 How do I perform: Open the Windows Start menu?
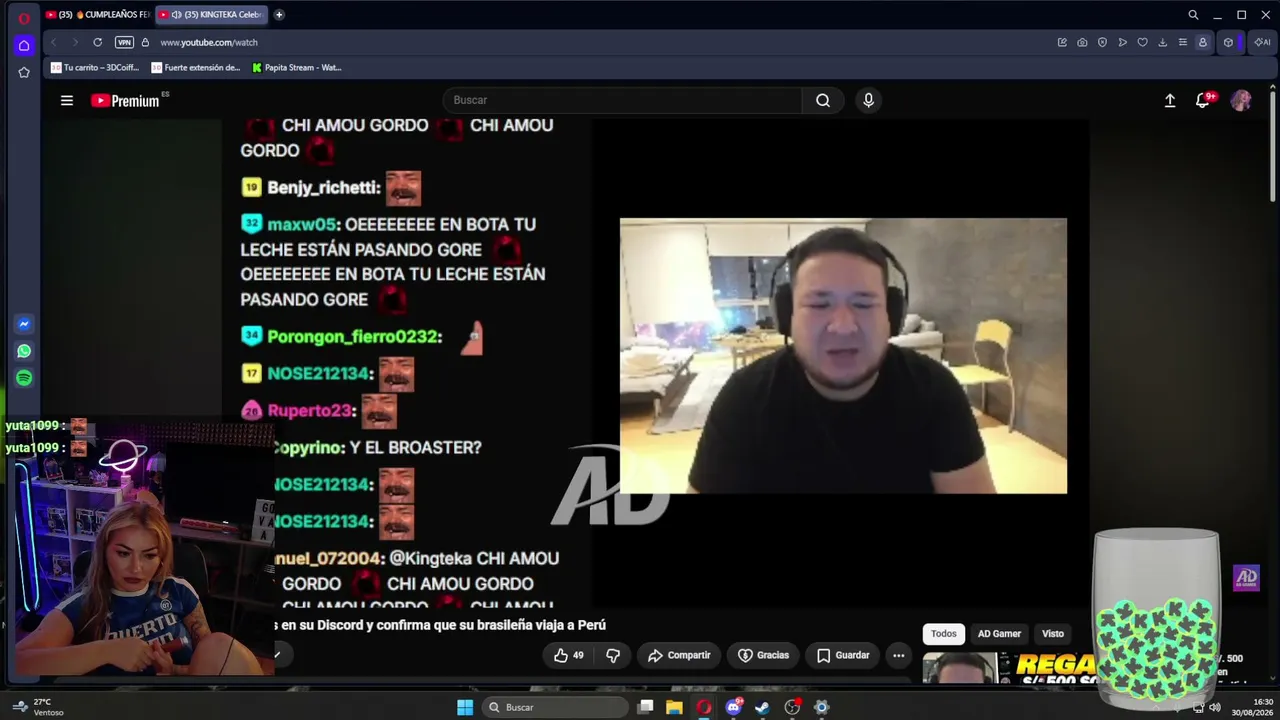point(465,707)
